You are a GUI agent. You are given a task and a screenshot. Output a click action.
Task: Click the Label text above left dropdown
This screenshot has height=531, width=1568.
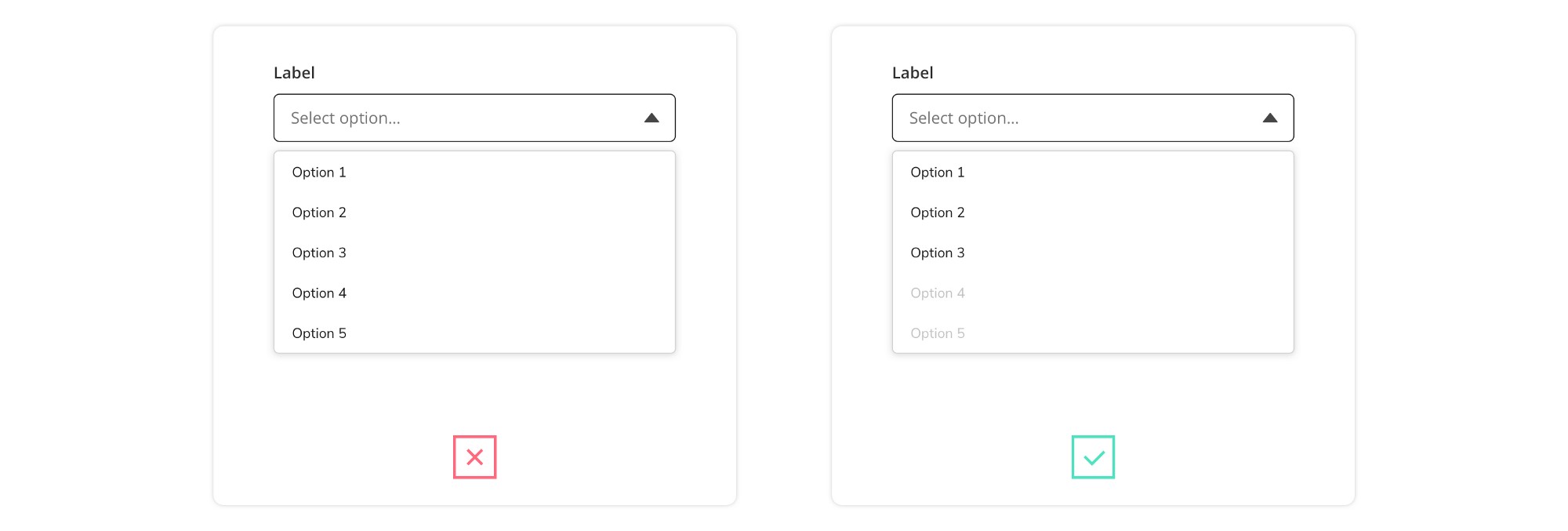(x=294, y=73)
